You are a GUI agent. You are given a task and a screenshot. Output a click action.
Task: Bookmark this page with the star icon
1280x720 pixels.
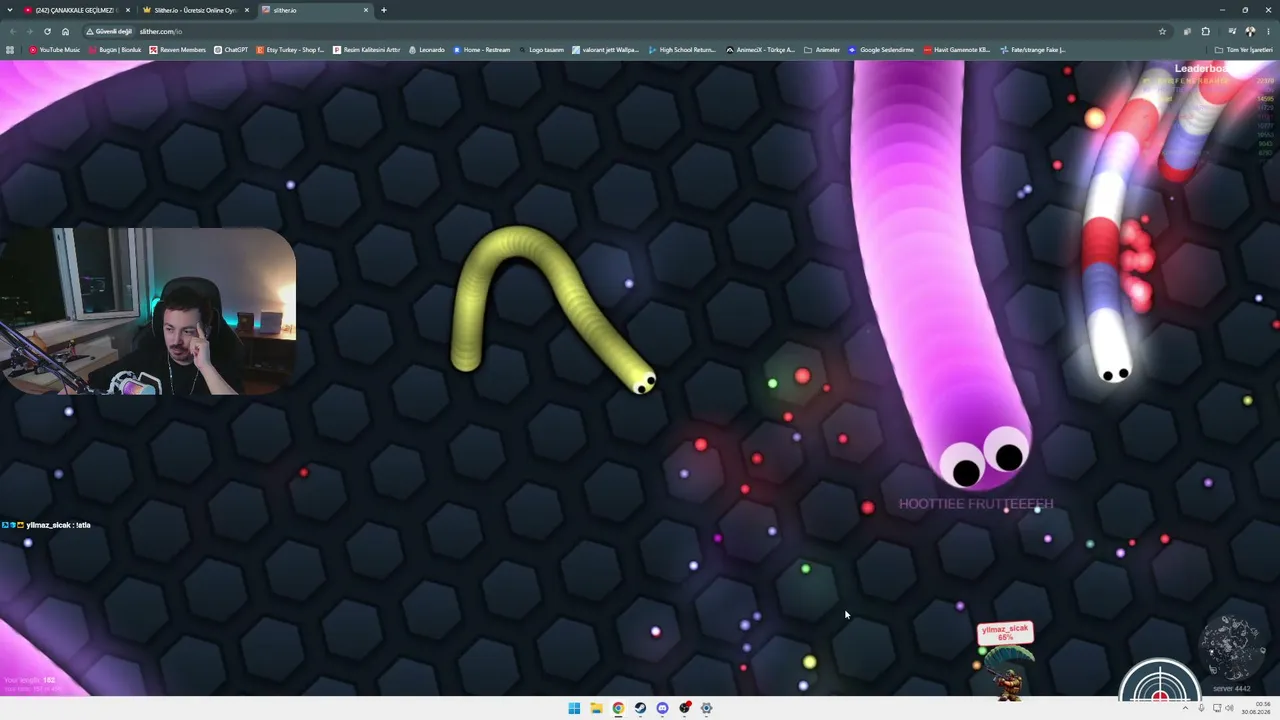pos(1162,31)
